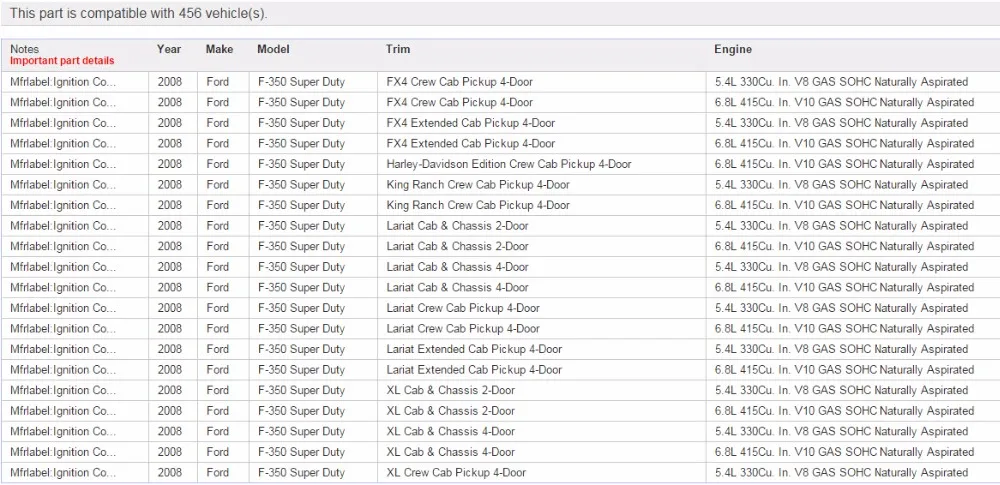Click 5.4L engine cell in XL Crew Cab row

[853, 472]
